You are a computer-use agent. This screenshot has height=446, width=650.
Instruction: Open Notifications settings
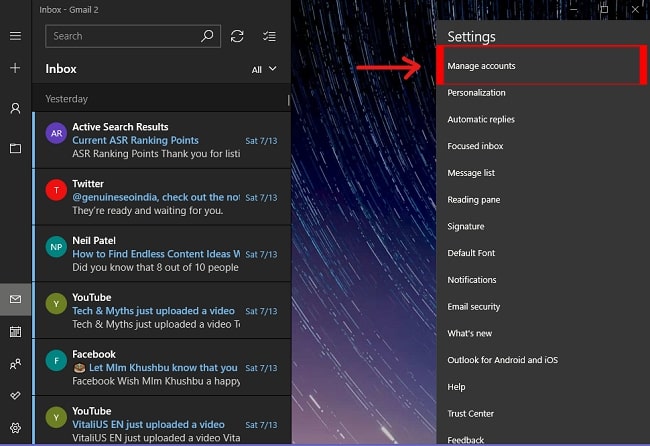tap(472, 280)
